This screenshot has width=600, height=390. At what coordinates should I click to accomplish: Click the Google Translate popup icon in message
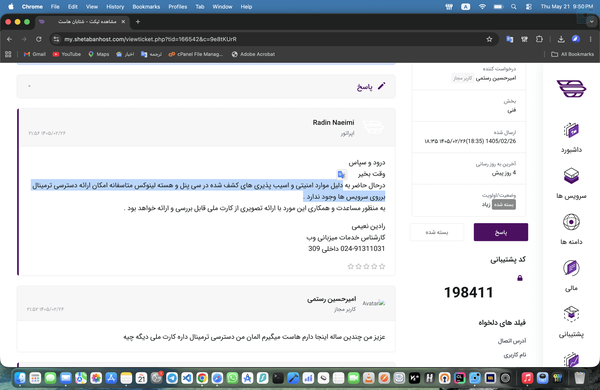[x=341, y=175]
